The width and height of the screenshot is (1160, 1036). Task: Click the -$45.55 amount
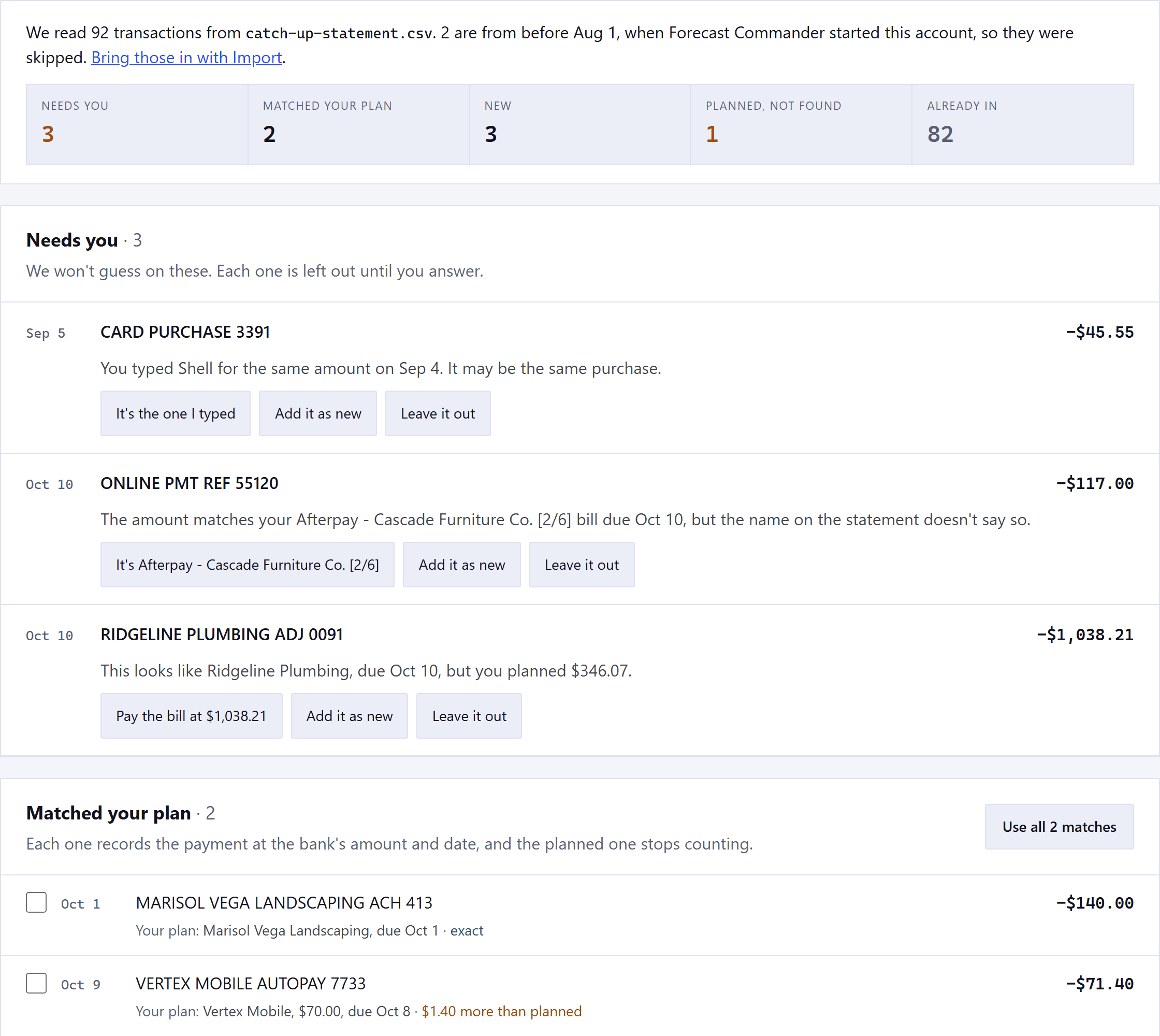coord(1099,333)
